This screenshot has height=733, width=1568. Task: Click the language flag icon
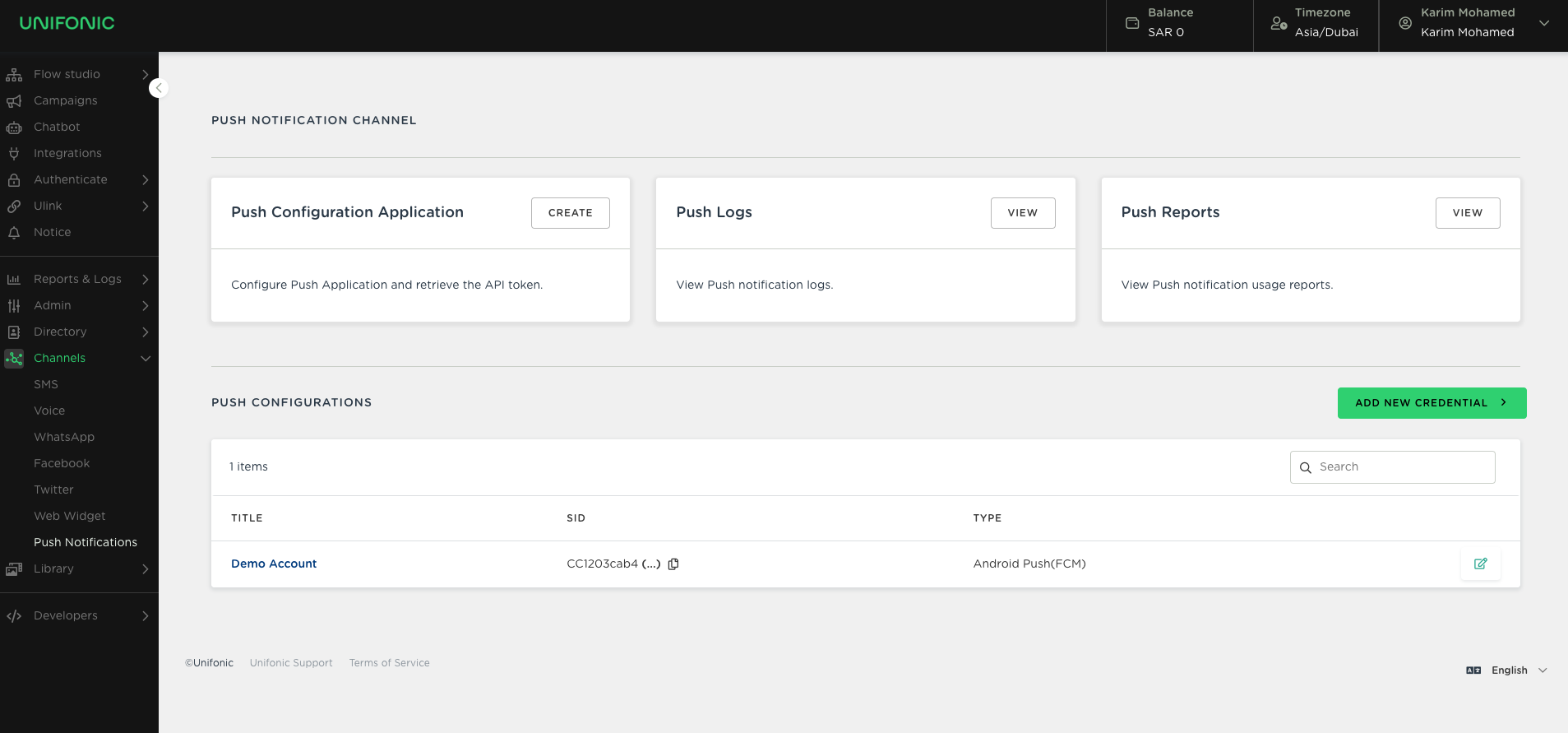(1473, 670)
